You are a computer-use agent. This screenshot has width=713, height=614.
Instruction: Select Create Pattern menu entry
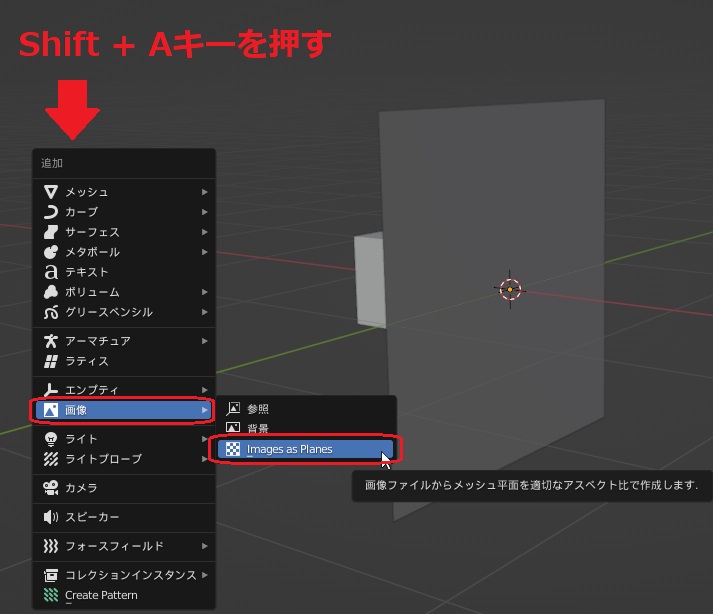(124, 595)
